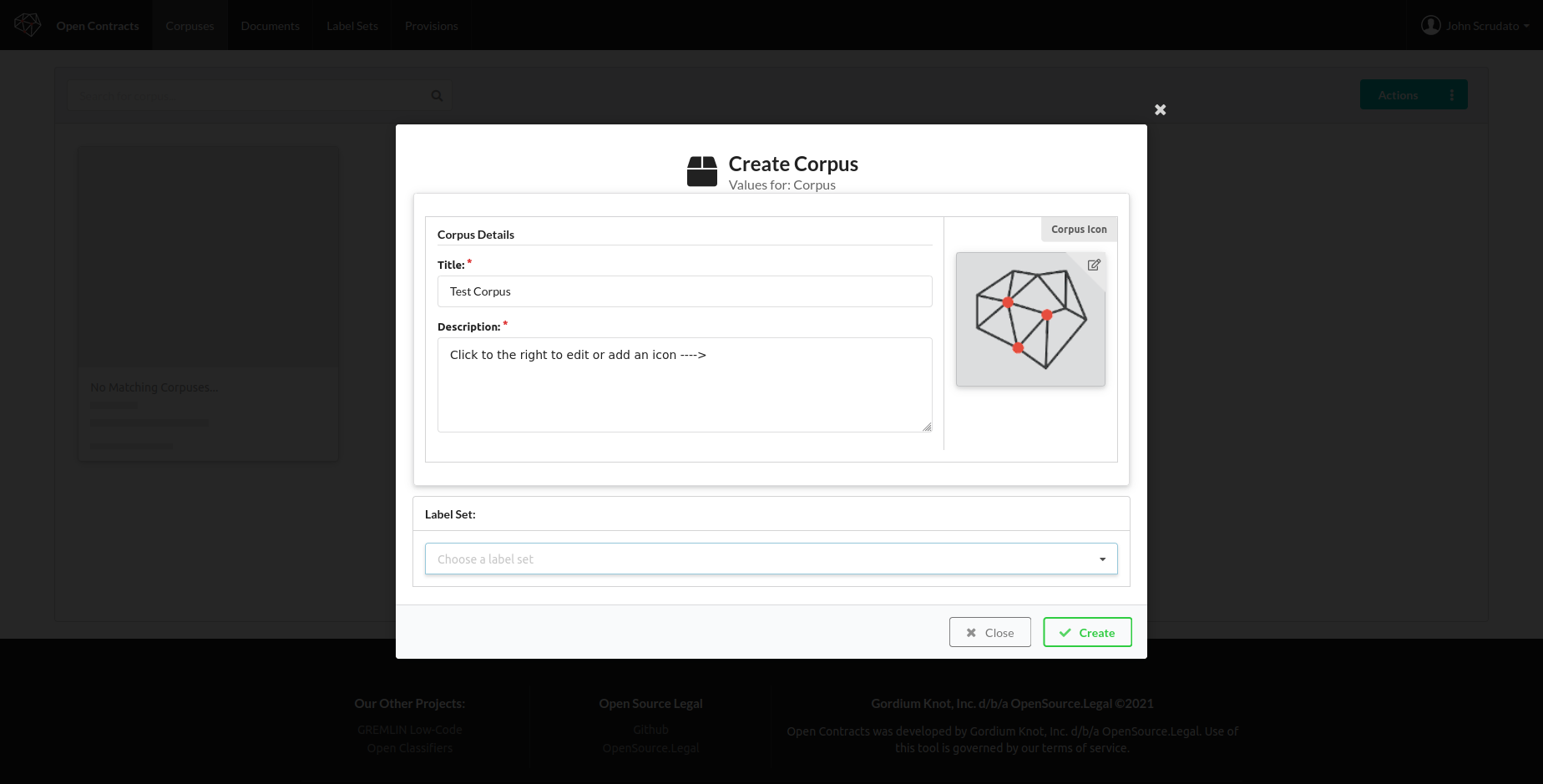Click the Close button
The image size is (1543, 784).
[989, 632]
